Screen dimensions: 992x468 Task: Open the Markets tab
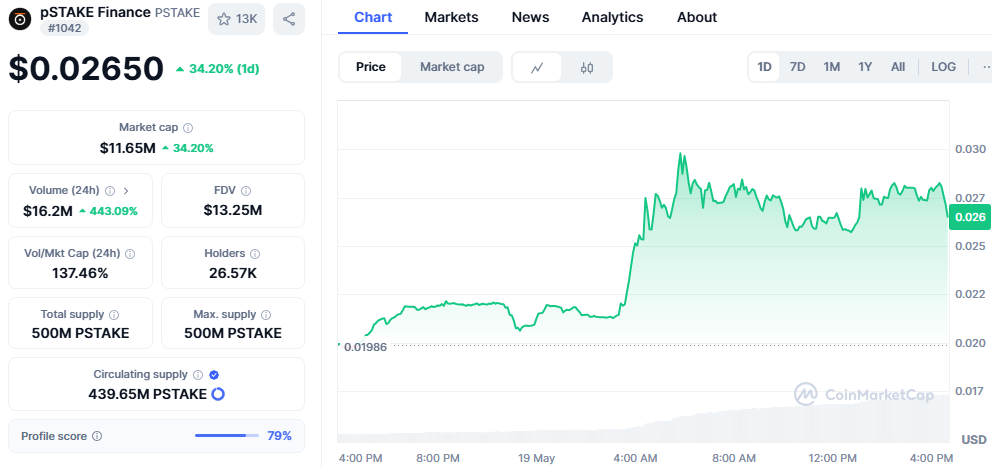(x=451, y=18)
